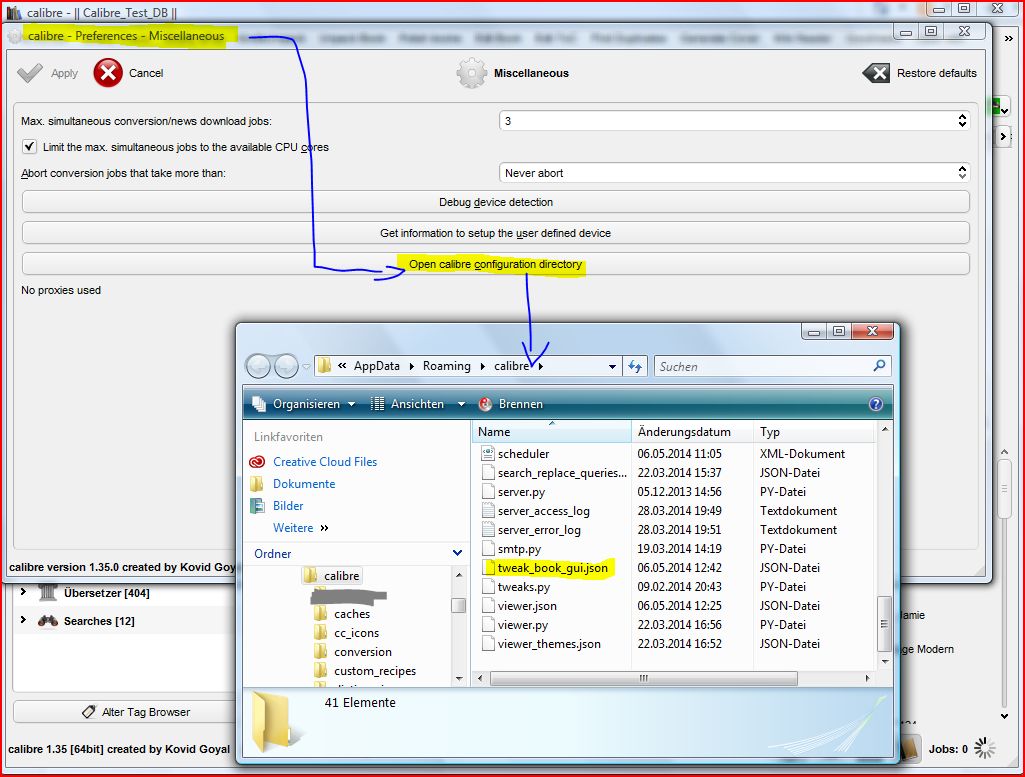
Task: Click the Suchen search input field
Action: 764,367
